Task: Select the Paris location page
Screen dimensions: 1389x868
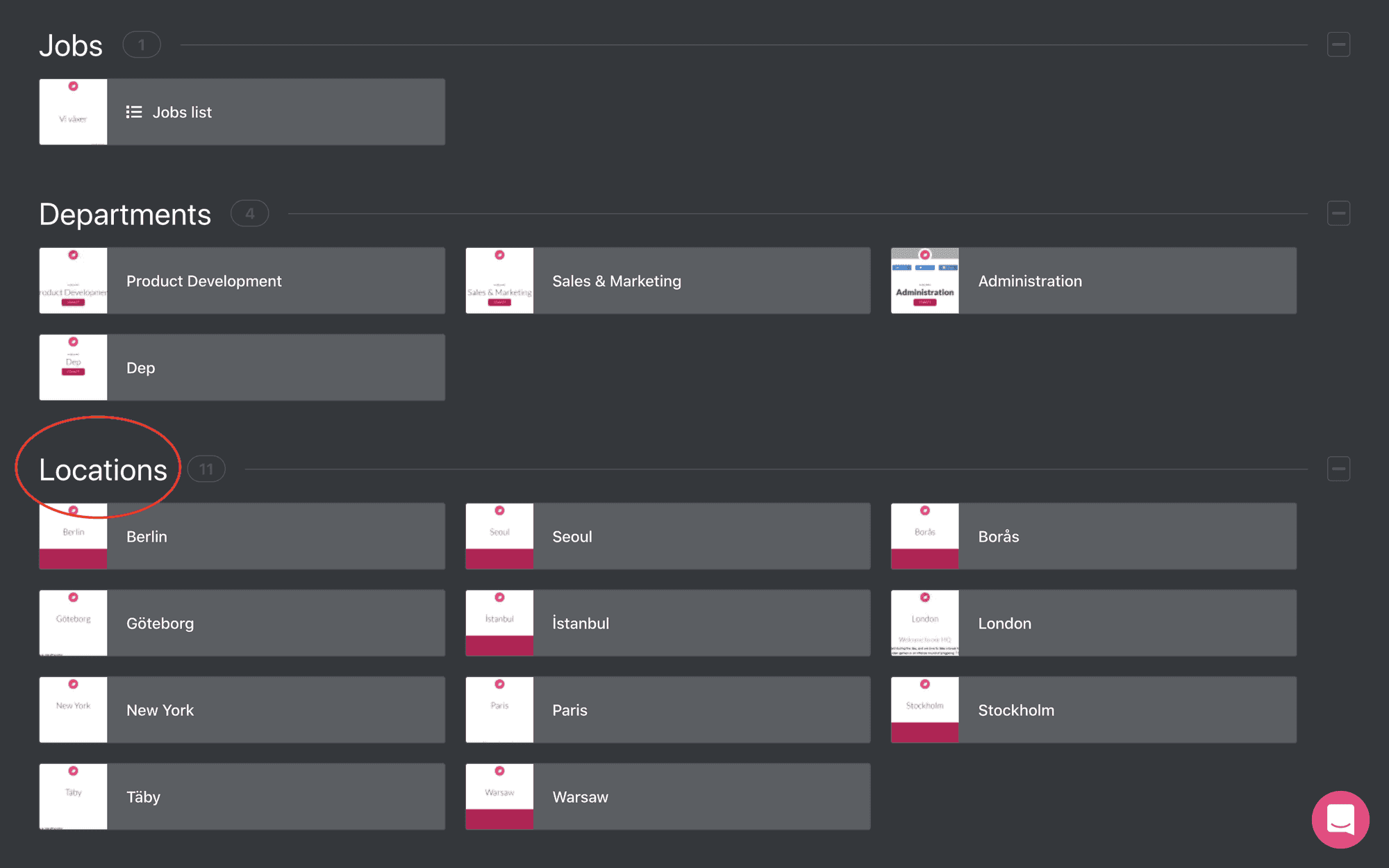Action: (x=667, y=710)
